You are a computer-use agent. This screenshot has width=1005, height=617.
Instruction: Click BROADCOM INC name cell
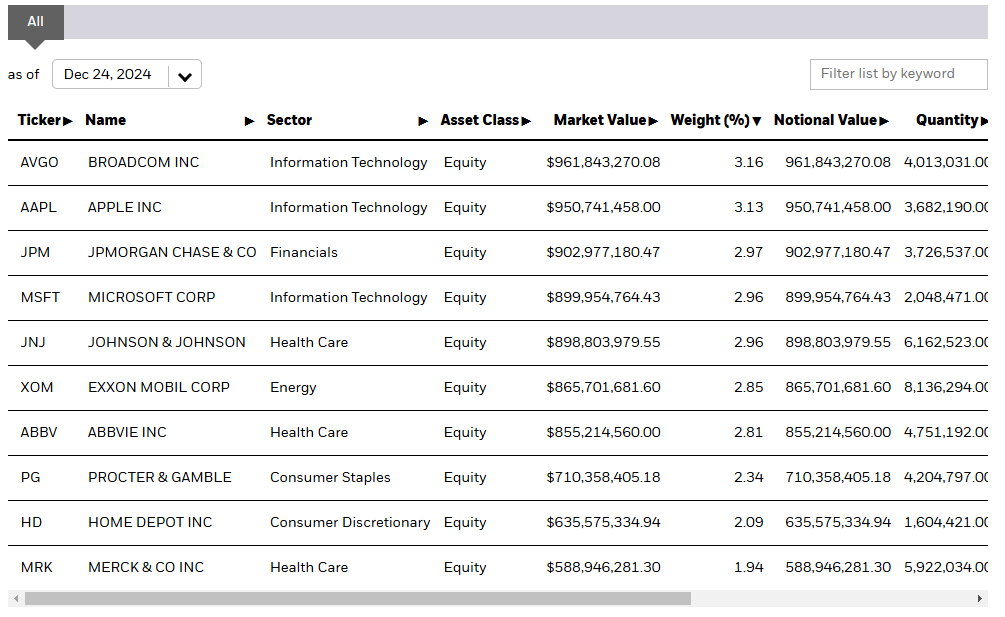tap(144, 163)
